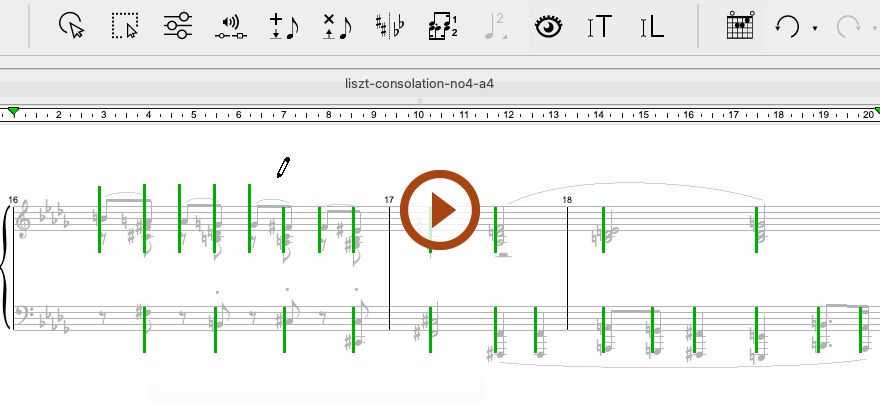880x420 pixels.
Task: Choose the dashed rectangle selection tool
Action: coord(124,27)
